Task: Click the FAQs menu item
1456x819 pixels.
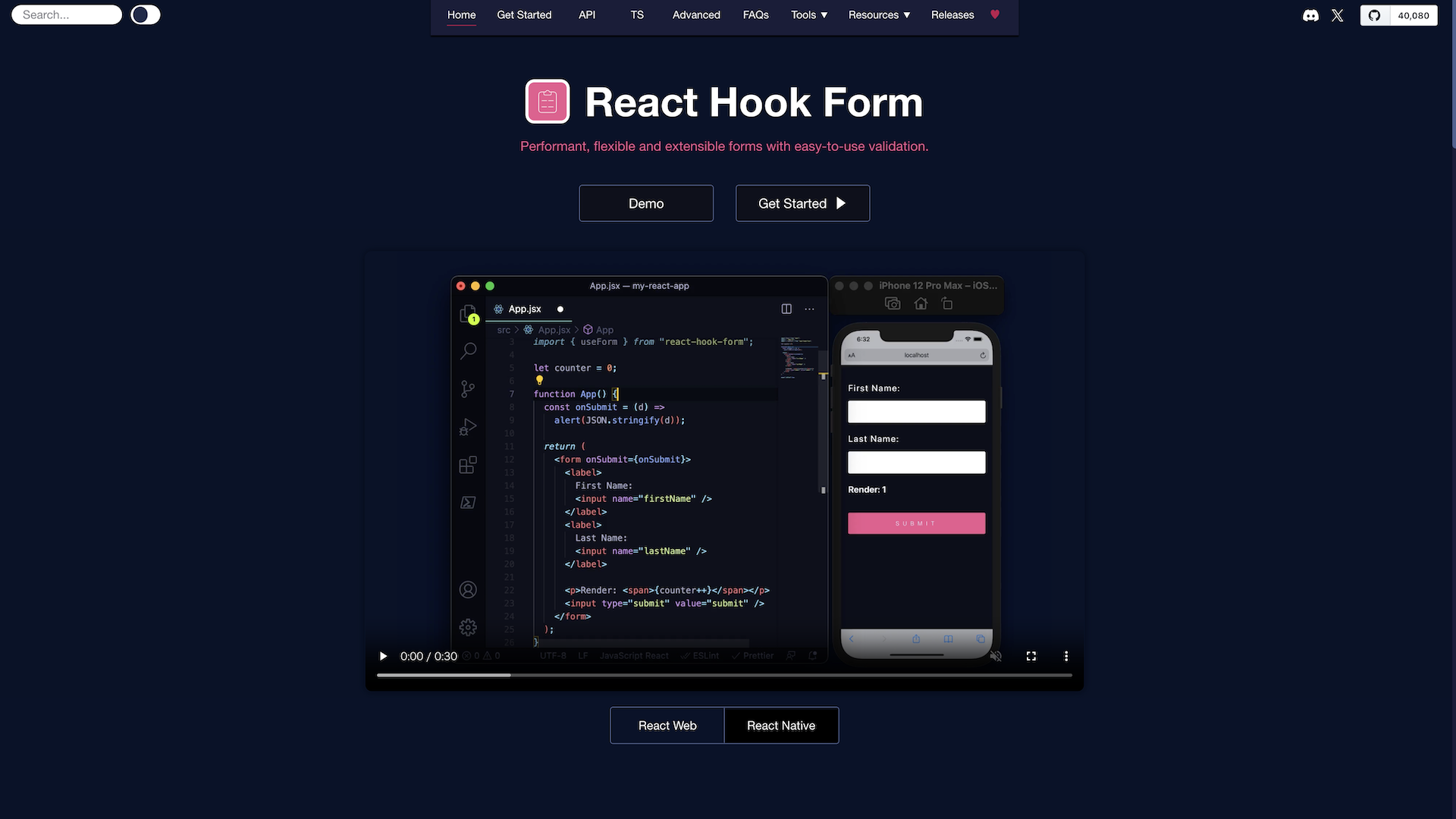Action: click(x=755, y=15)
